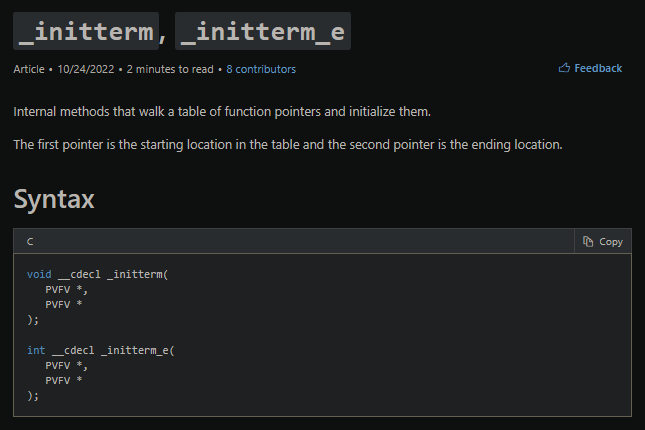Open the 8 contributors link
This screenshot has width=645, height=430.
point(261,69)
